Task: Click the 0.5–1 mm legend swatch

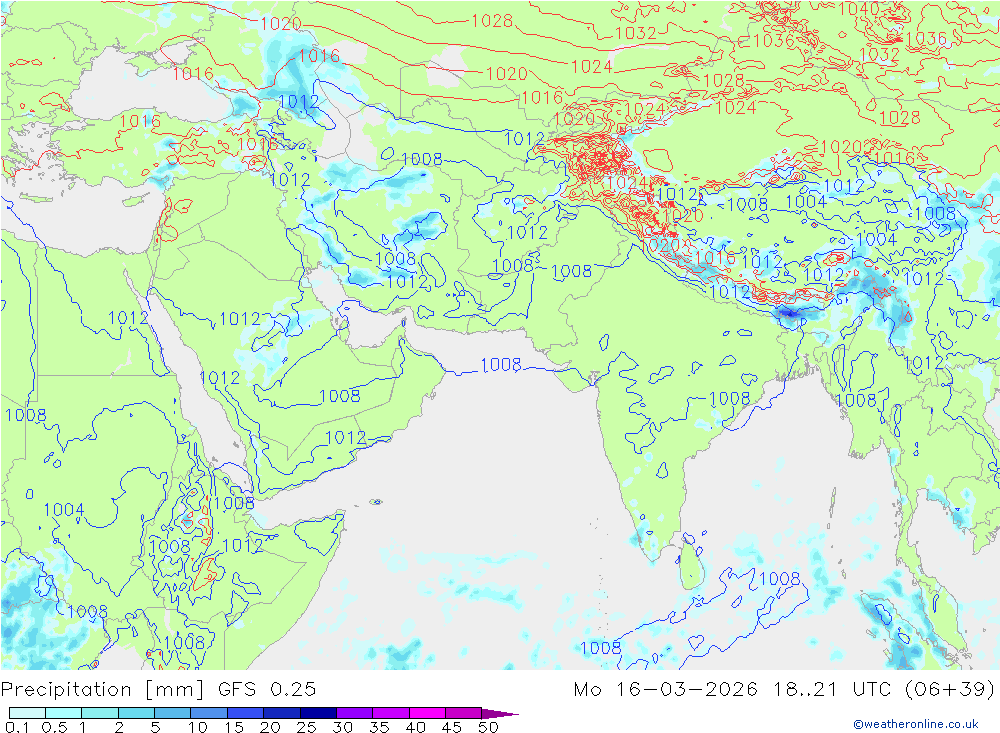Action: coord(63,713)
